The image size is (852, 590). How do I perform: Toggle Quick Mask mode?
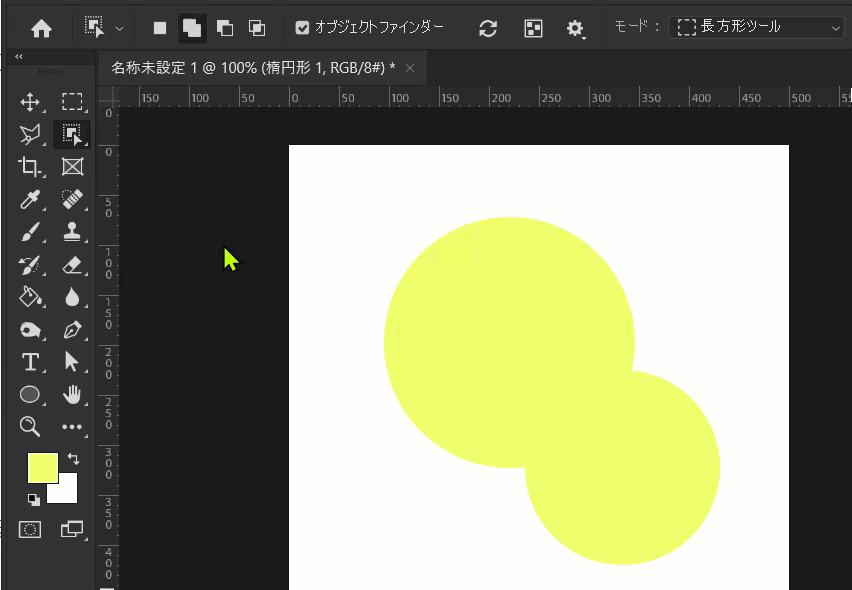[x=30, y=530]
